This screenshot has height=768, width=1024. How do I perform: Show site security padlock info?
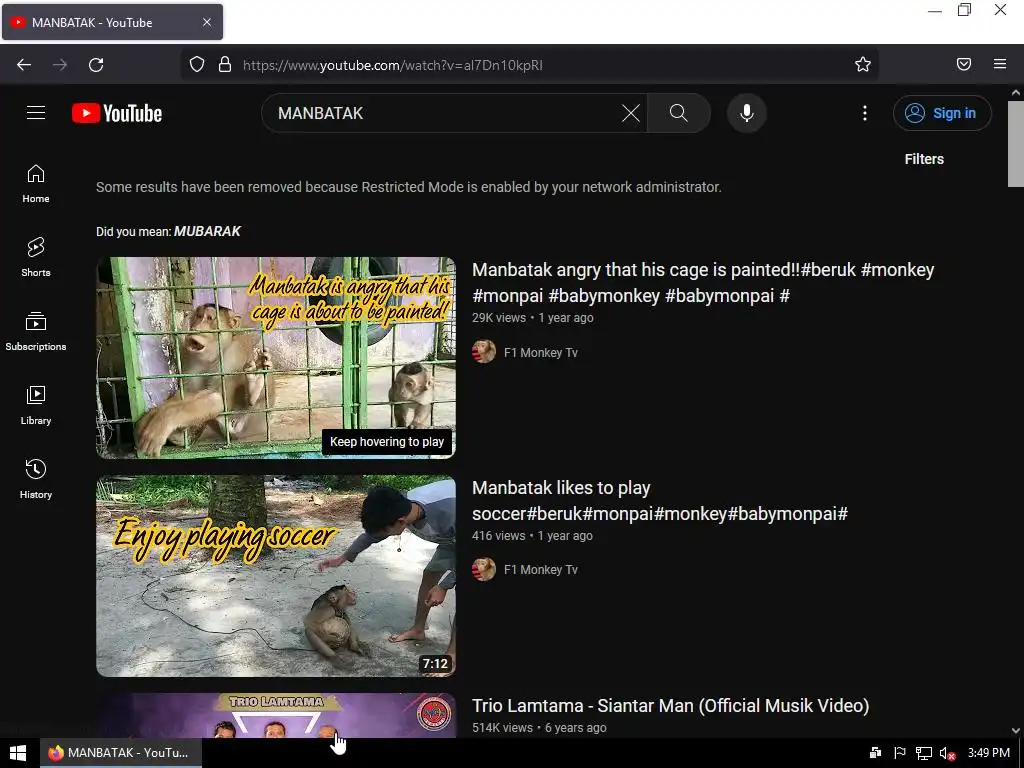225,64
